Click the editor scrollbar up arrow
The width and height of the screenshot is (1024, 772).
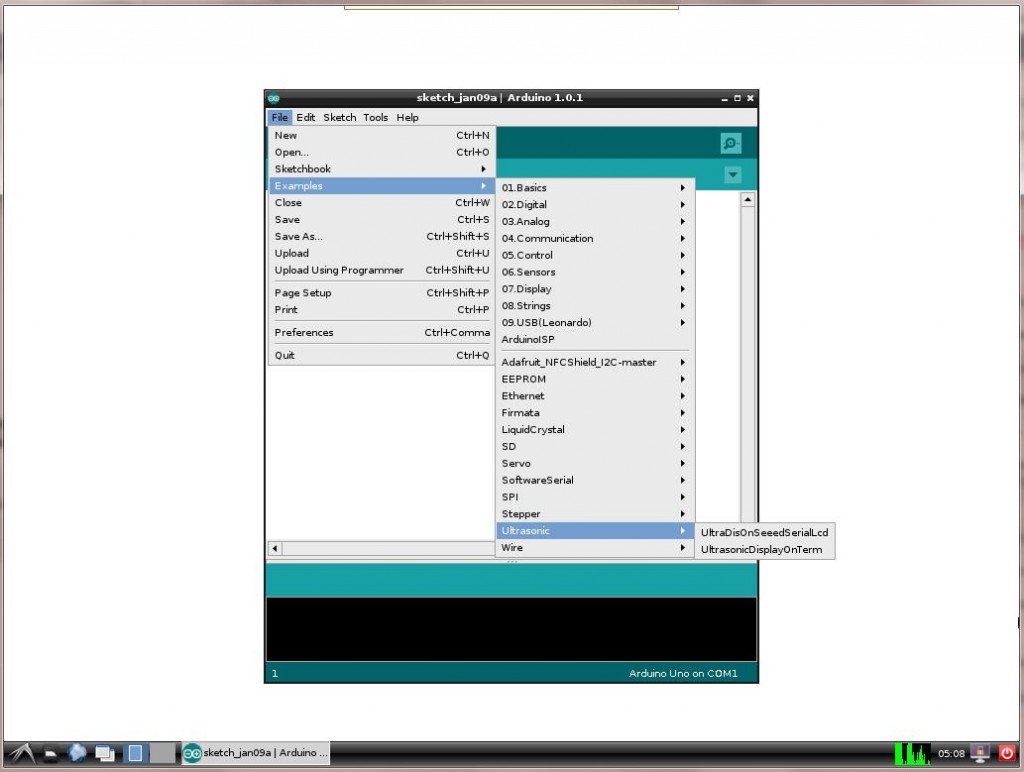pyautogui.click(x=747, y=200)
